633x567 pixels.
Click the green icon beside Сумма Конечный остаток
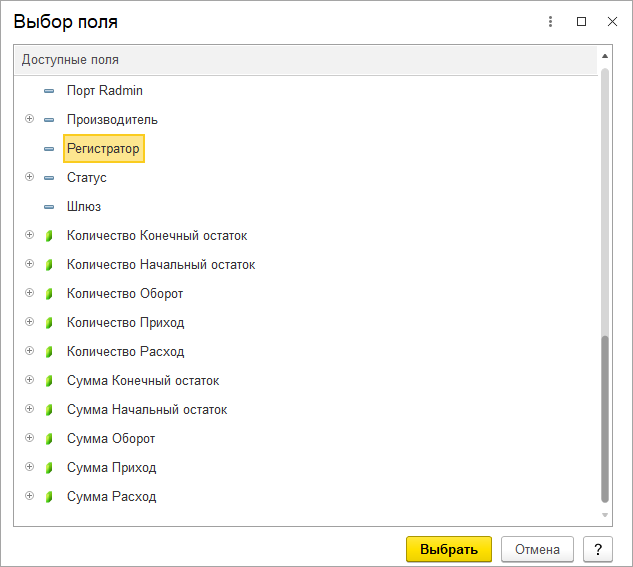click(48, 381)
